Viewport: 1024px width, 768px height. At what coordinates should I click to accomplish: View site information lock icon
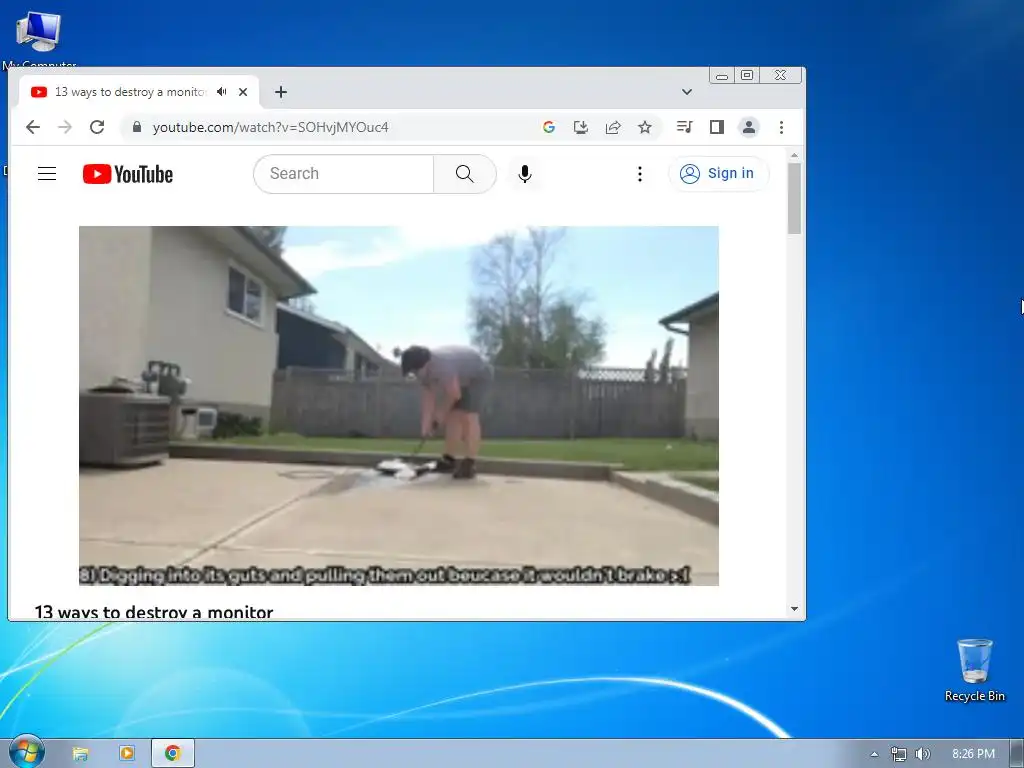[136, 127]
